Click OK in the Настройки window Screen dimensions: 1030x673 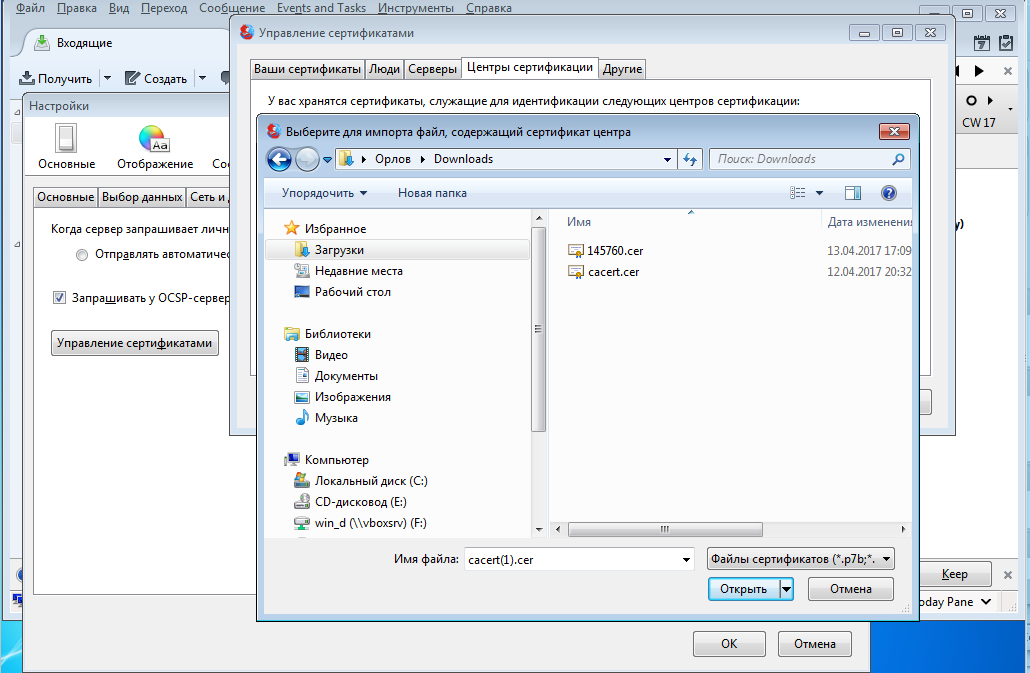tap(729, 644)
